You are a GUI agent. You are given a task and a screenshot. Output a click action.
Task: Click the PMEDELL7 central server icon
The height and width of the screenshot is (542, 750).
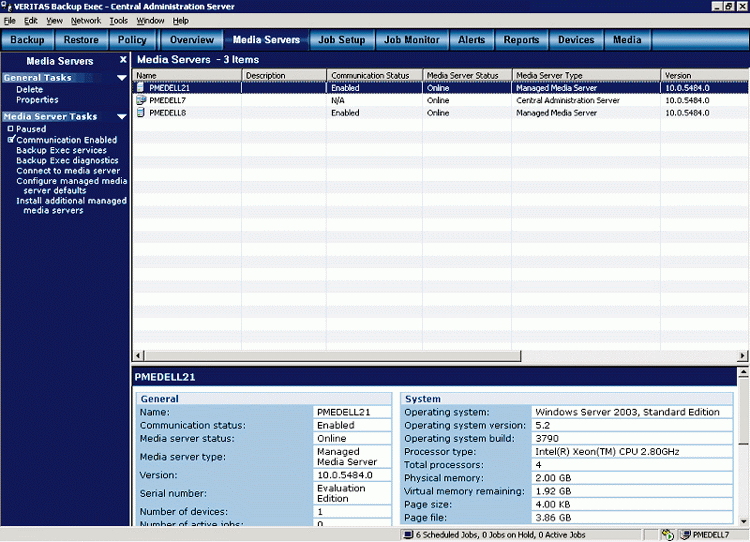(x=141, y=100)
